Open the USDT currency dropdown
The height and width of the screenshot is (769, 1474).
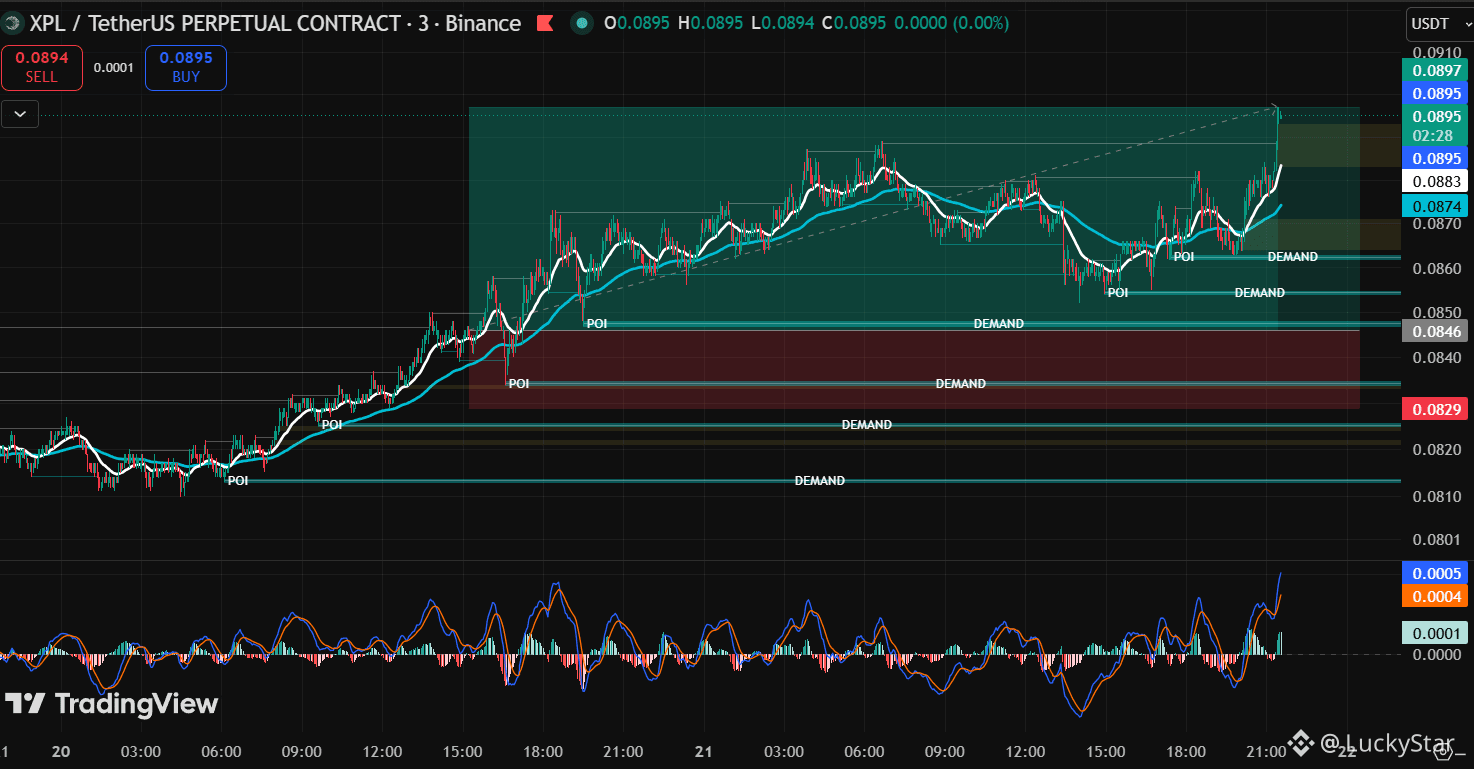[1439, 23]
